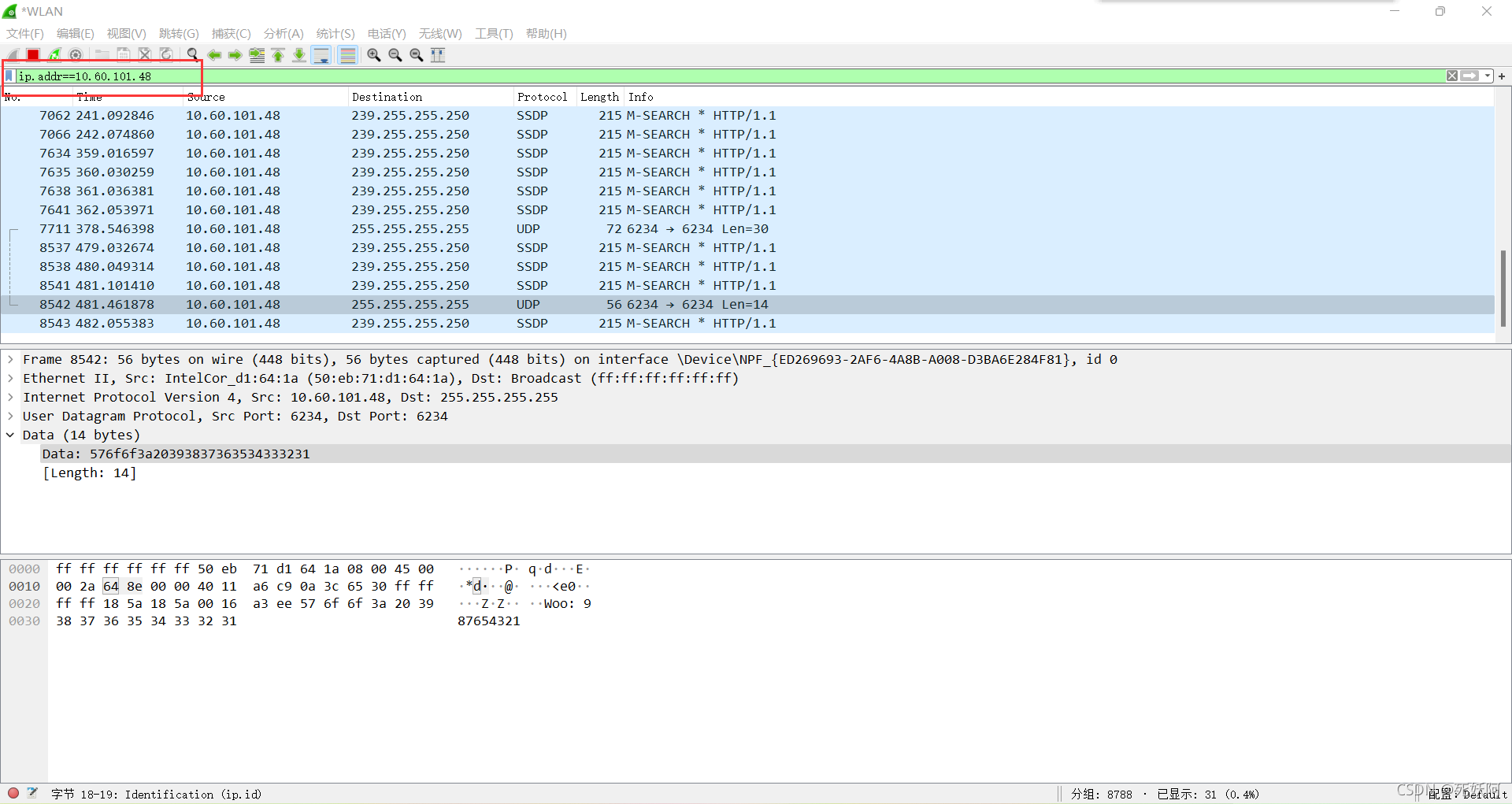
Task: Open capture options gear icon
Action: click(x=76, y=54)
